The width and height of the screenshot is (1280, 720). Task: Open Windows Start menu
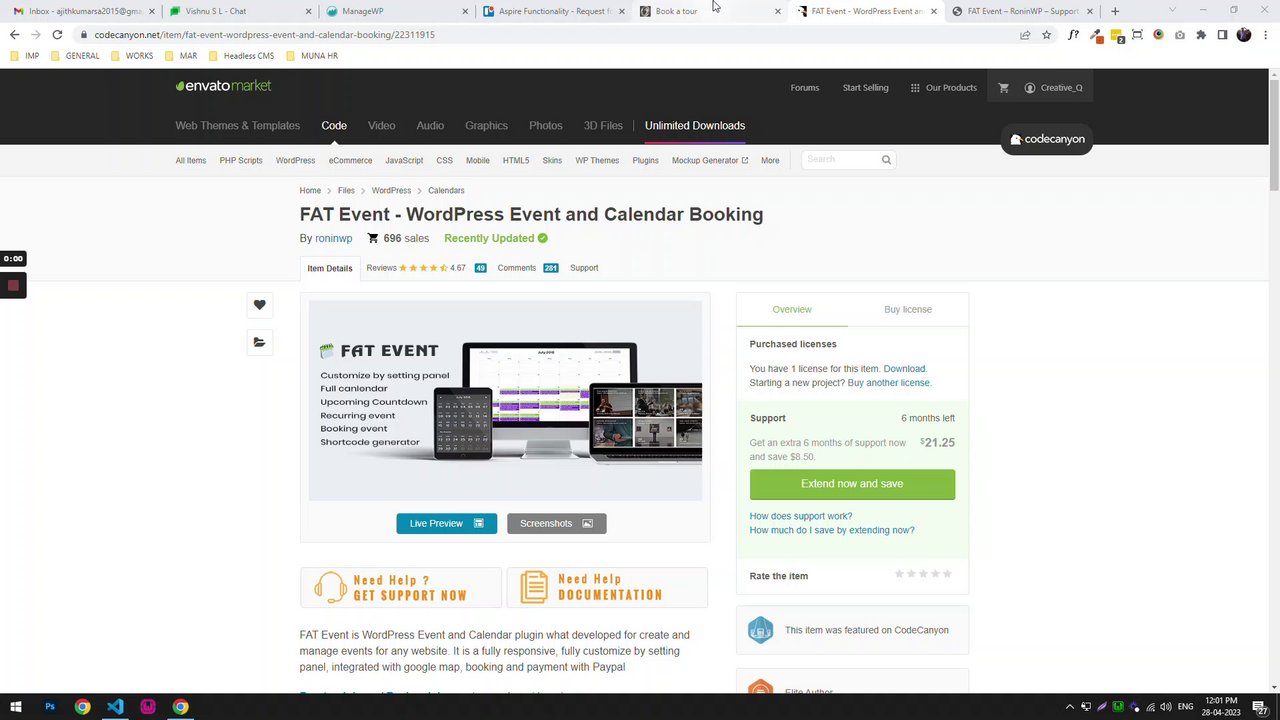coord(16,707)
